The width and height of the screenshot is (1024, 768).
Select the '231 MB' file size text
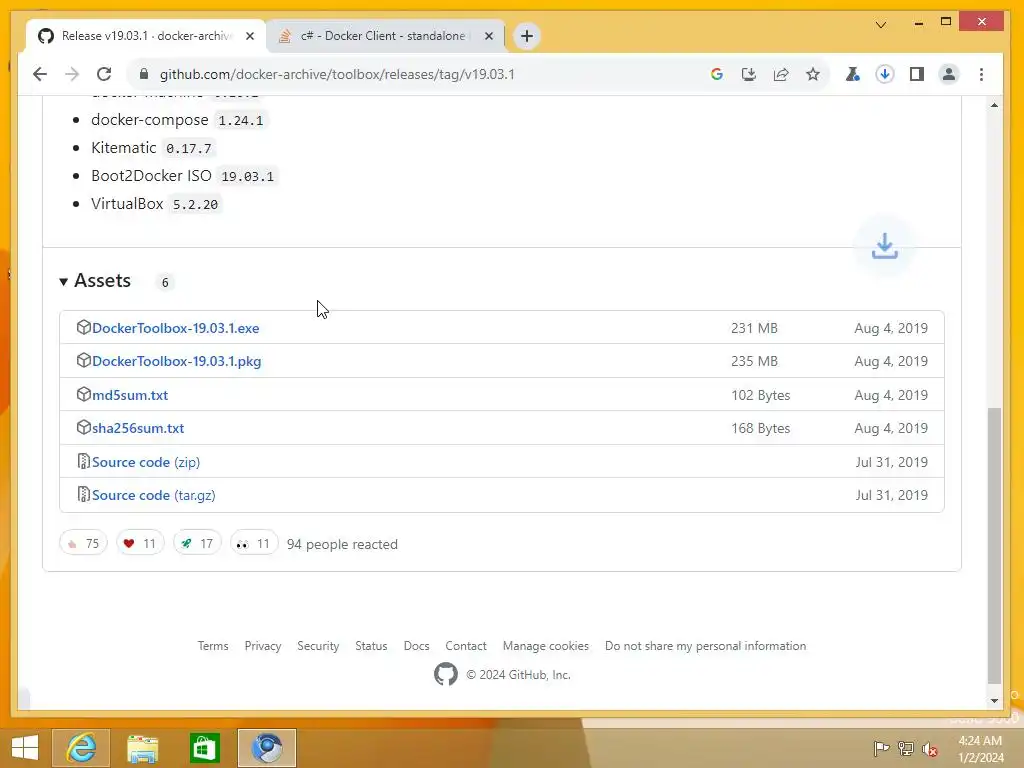click(754, 328)
